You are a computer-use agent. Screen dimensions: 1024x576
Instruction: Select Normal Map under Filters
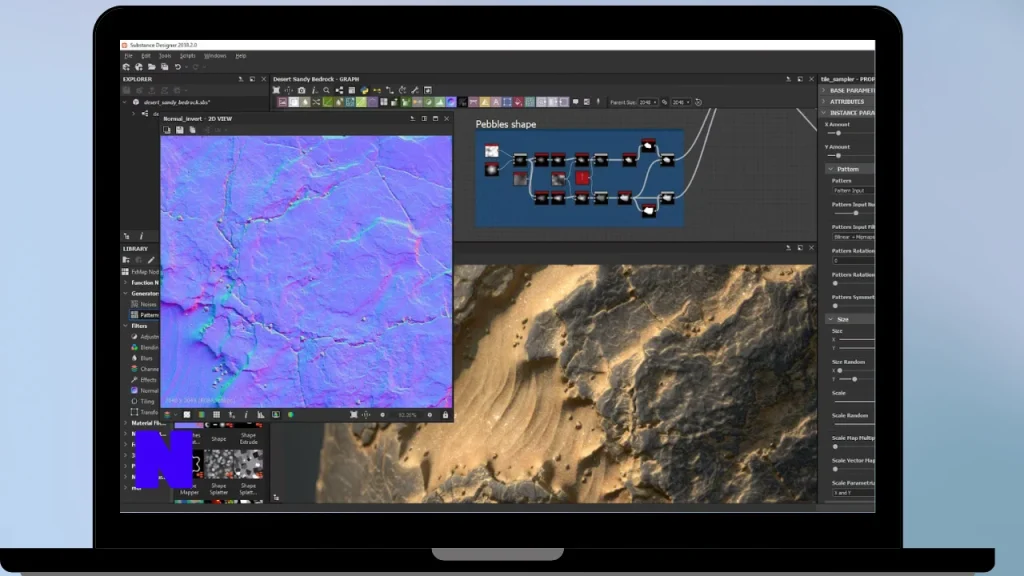coord(145,391)
